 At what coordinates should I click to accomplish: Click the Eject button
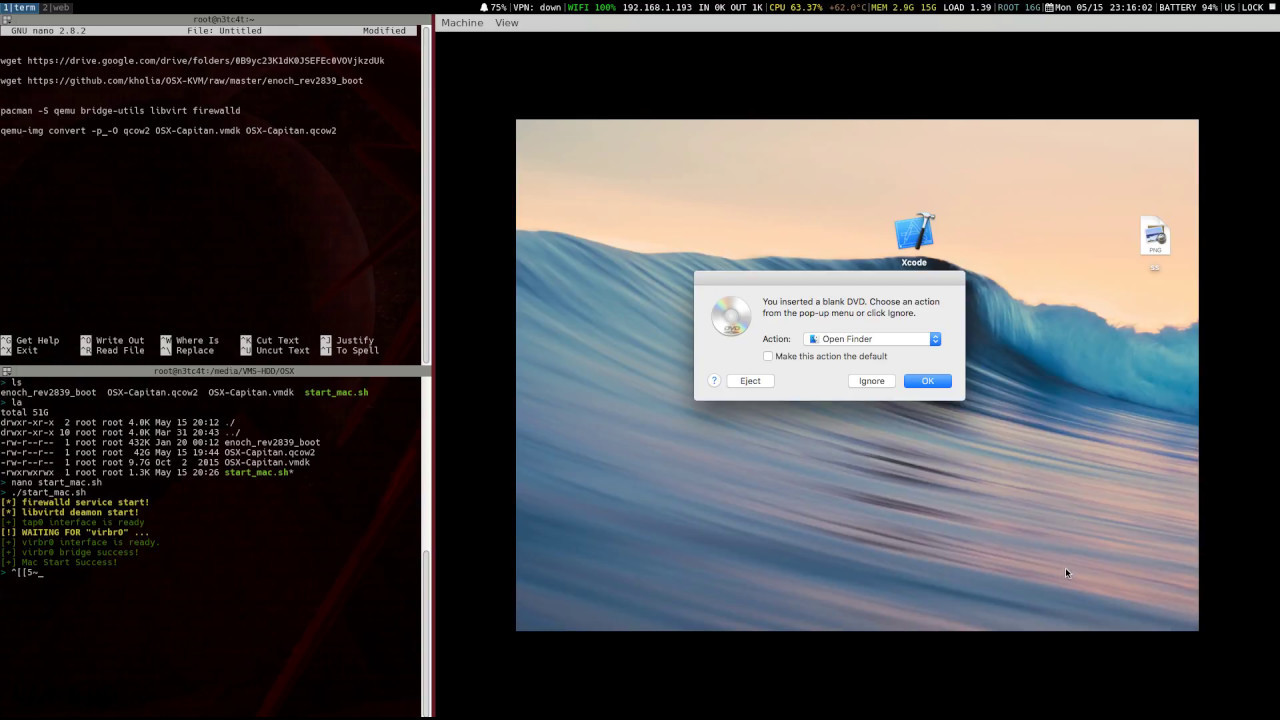tap(750, 381)
